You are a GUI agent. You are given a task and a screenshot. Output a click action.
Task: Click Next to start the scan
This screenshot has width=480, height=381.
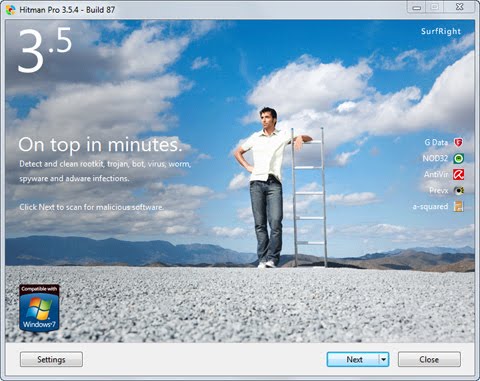(353, 359)
